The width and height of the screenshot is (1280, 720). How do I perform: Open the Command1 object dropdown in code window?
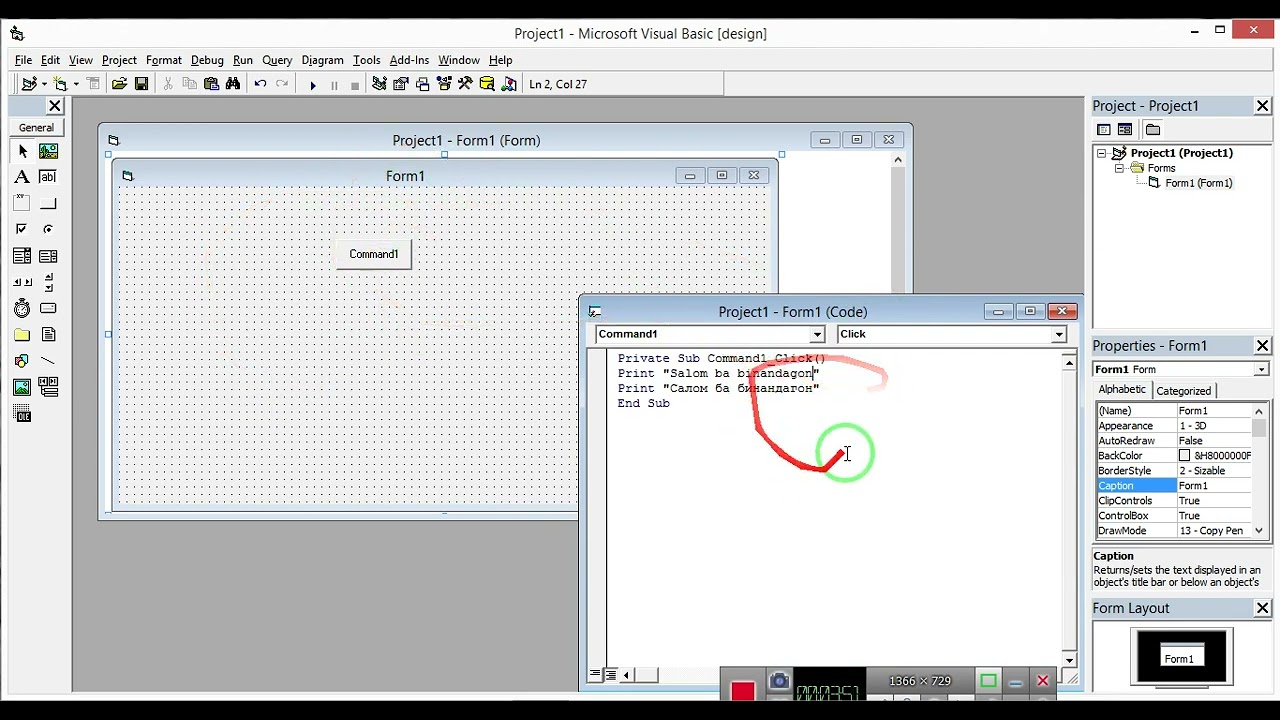[817, 334]
